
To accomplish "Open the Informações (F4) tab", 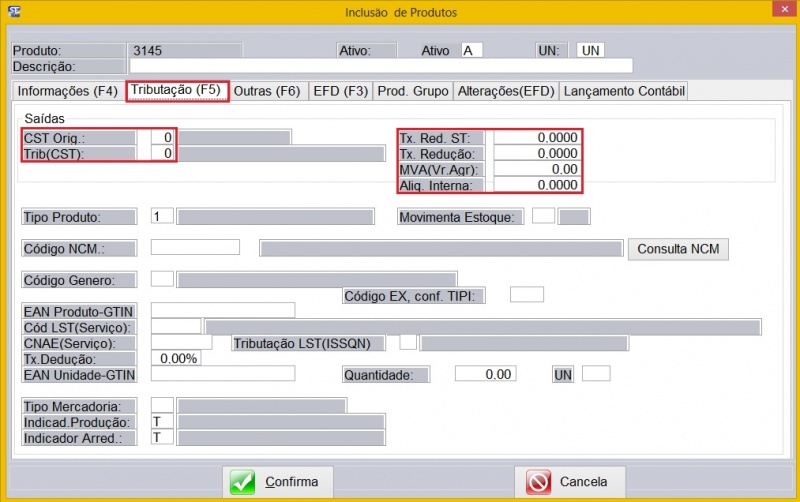I will [x=68, y=91].
